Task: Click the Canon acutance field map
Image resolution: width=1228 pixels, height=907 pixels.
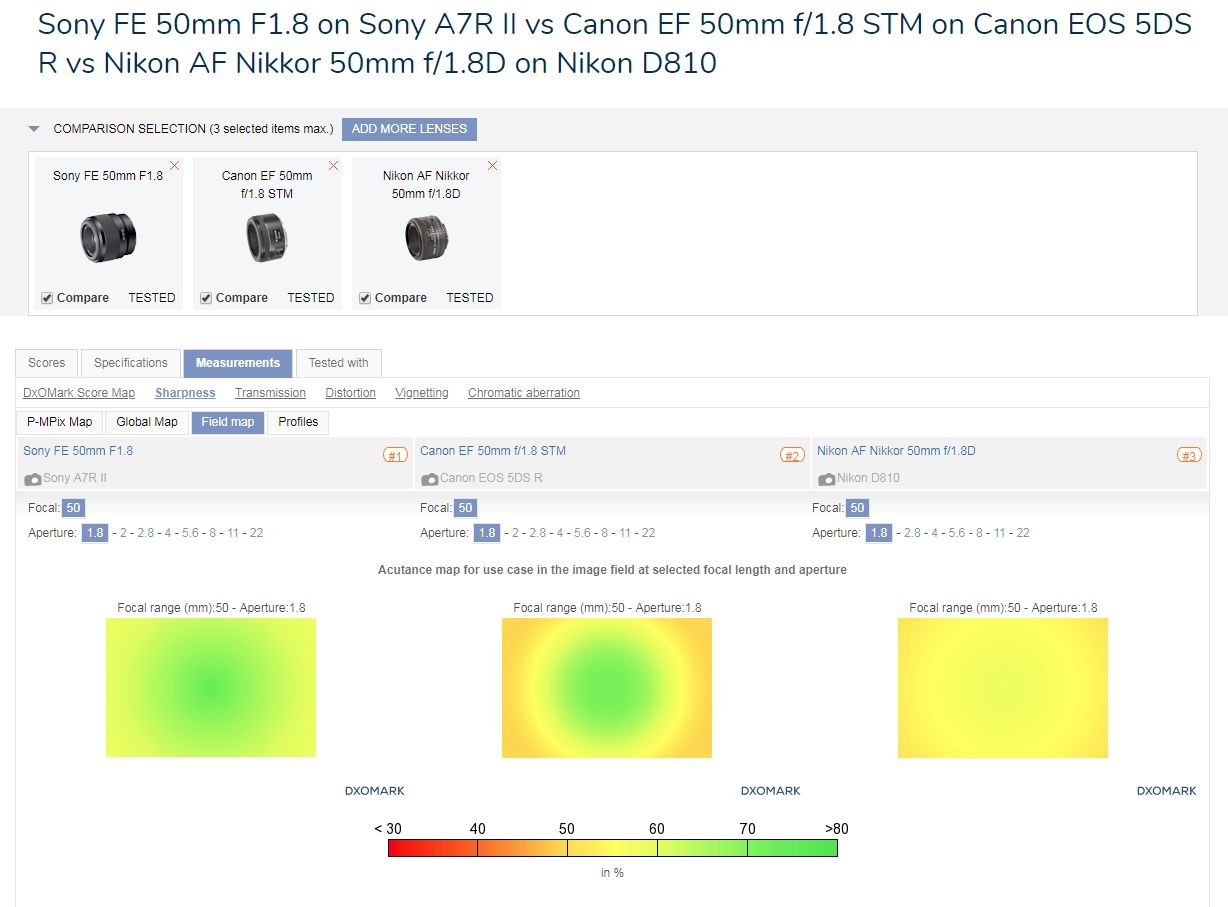Action: coord(607,687)
